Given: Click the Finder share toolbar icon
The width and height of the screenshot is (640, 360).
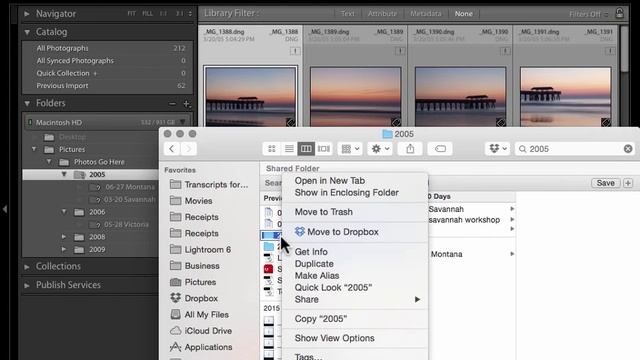Looking at the screenshot, I should (x=410, y=149).
